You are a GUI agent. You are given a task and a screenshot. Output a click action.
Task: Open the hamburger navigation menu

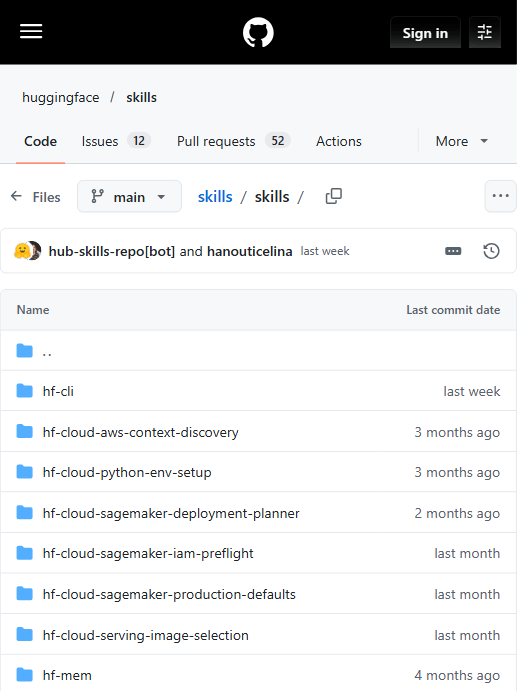click(31, 31)
